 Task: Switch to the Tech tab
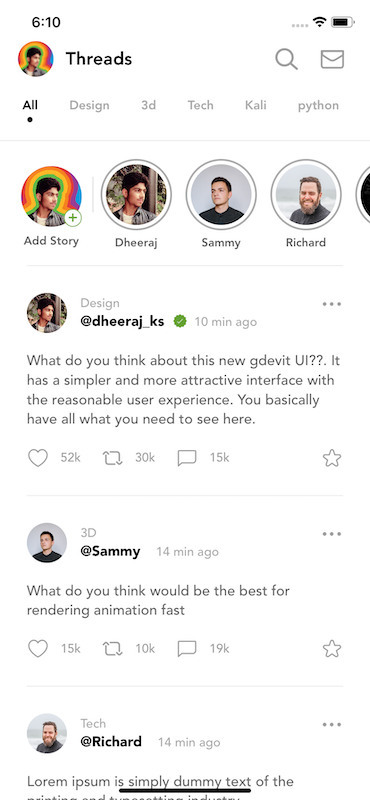200,106
